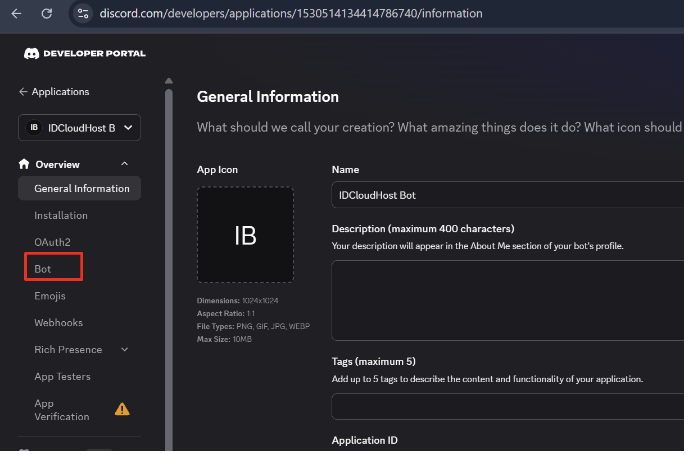
Task: Click the Name input field
Action: [x=508, y=196]
